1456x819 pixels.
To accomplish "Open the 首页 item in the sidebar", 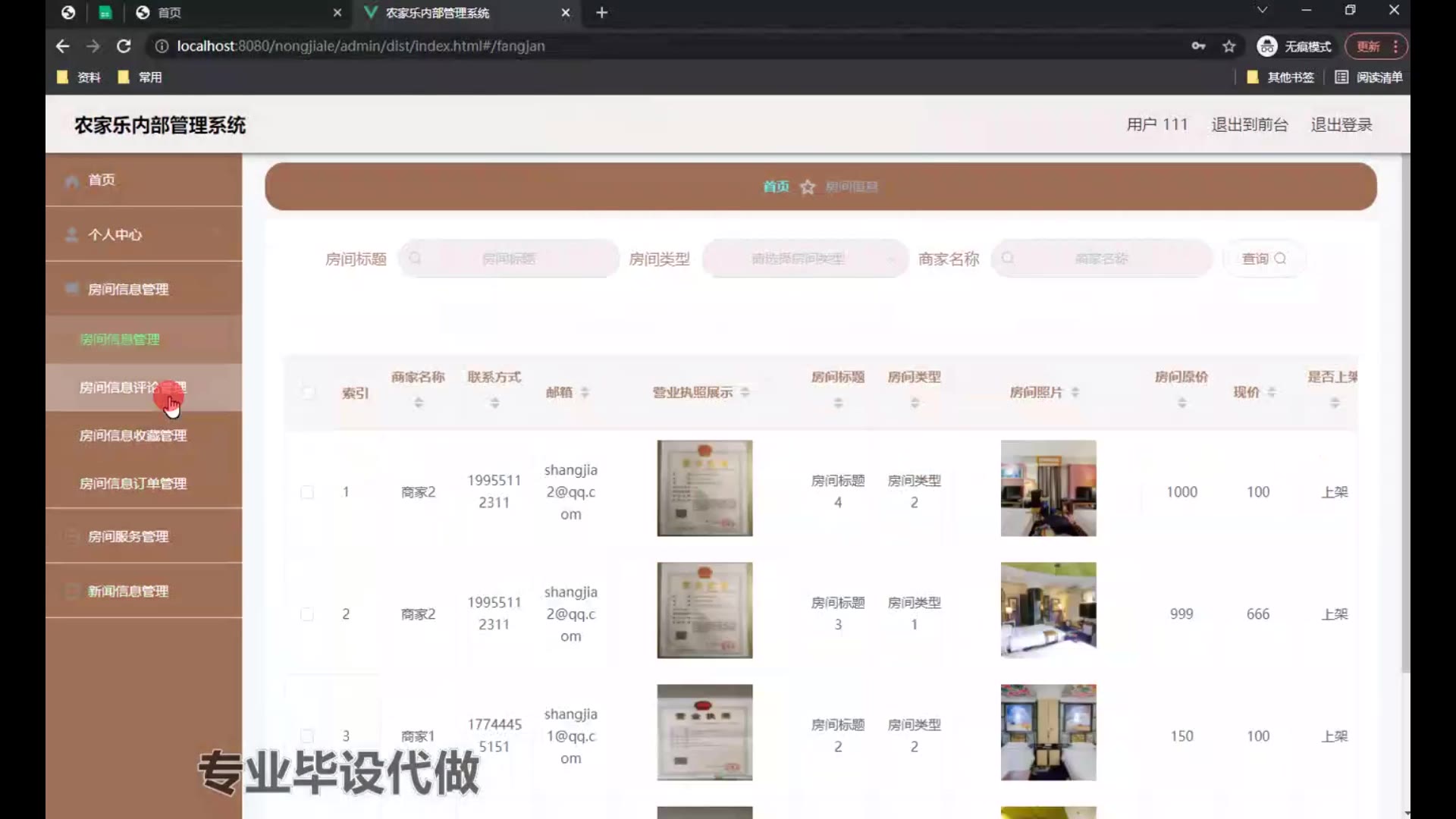I will [x=144, y=180].
